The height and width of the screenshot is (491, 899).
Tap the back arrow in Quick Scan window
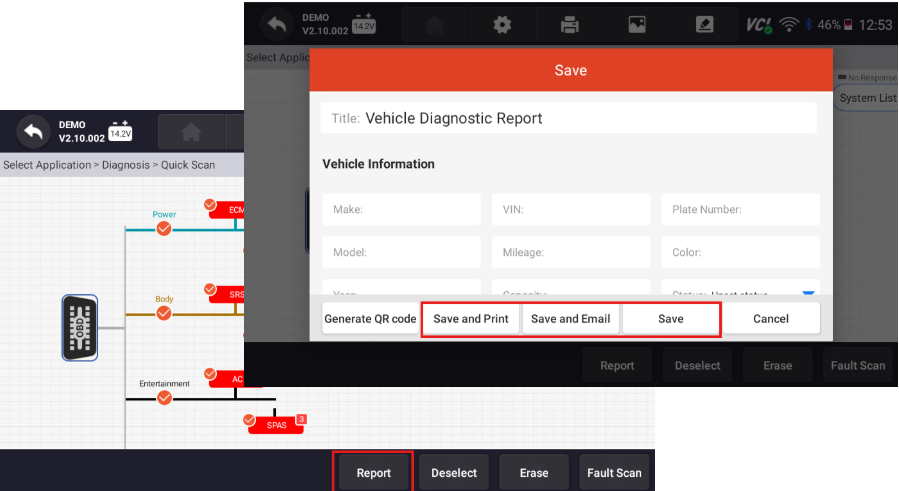coord(33,132)
